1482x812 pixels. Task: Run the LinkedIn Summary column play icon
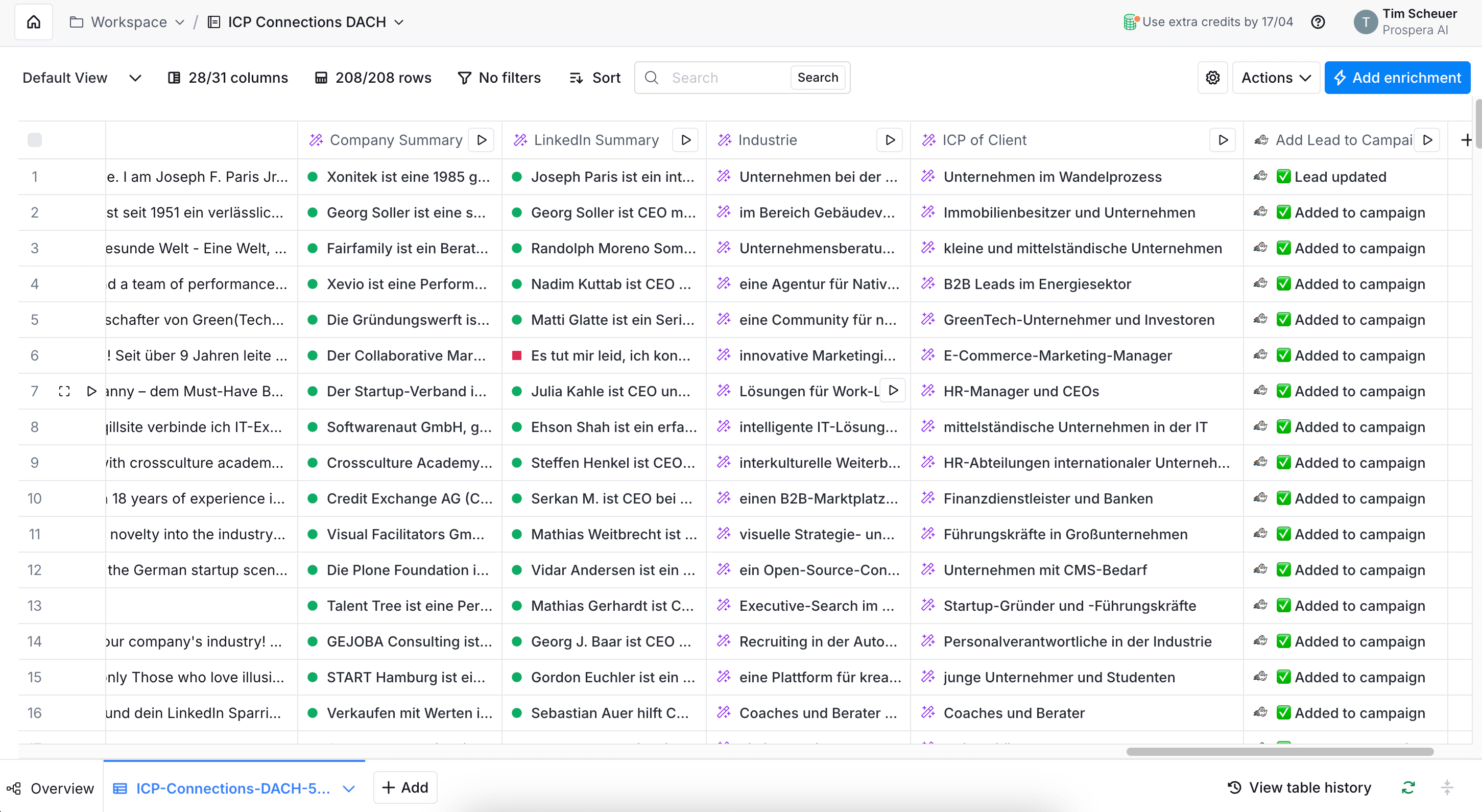click(686, 140)
